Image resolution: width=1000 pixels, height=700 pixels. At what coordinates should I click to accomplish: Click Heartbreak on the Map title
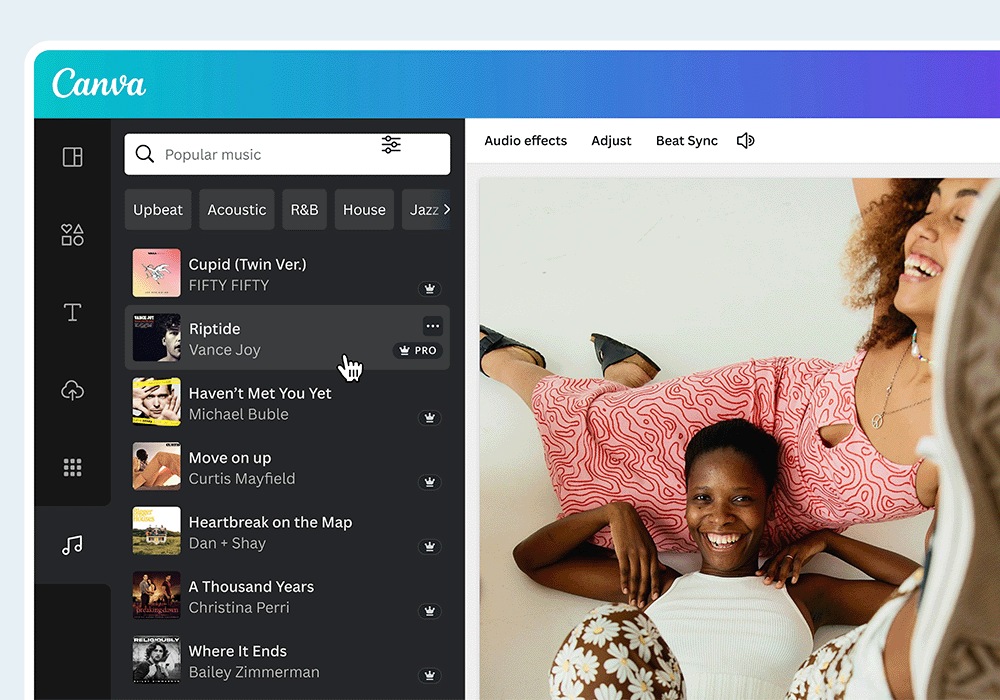point(270,522)
